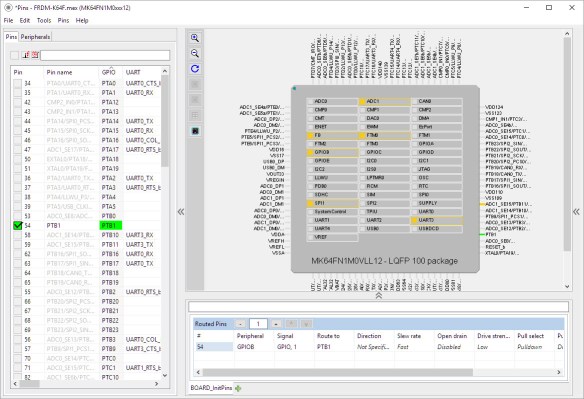Click the Routed Pins horizontal scrollbar
This screenshot has width=584, height=399.
(x=337, y=372)
